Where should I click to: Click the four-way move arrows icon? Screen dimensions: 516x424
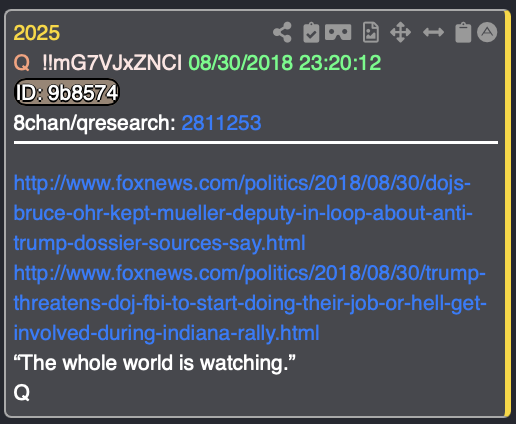point(400,32)
